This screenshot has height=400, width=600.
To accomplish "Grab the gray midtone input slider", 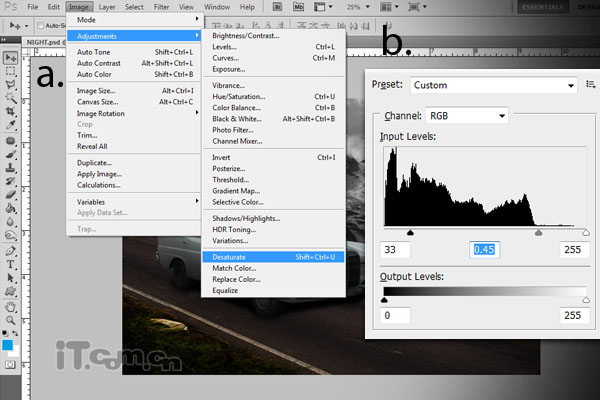I will [x=539, y=232].
